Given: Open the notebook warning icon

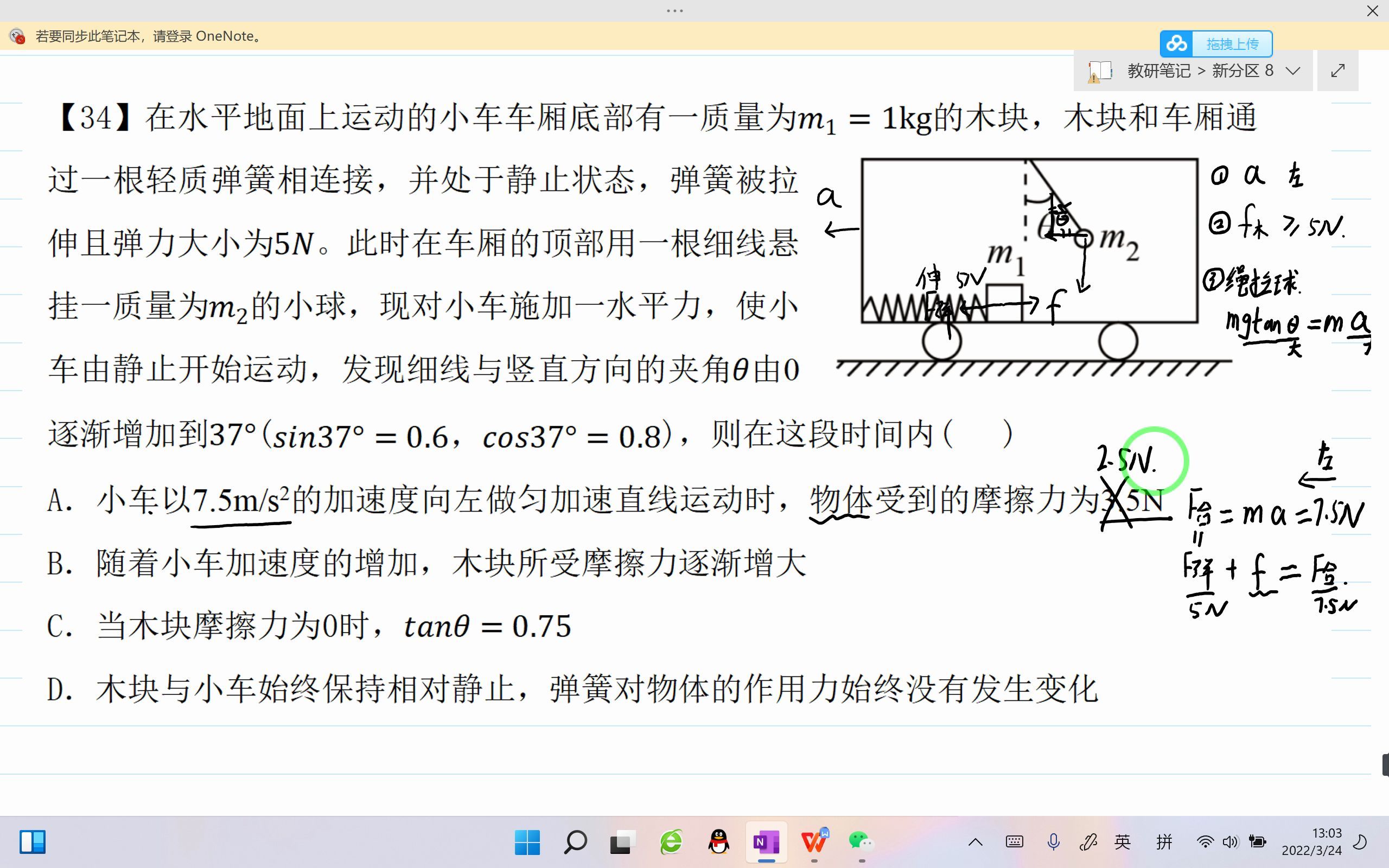Looking at the screenshot, I should 1099,71.
